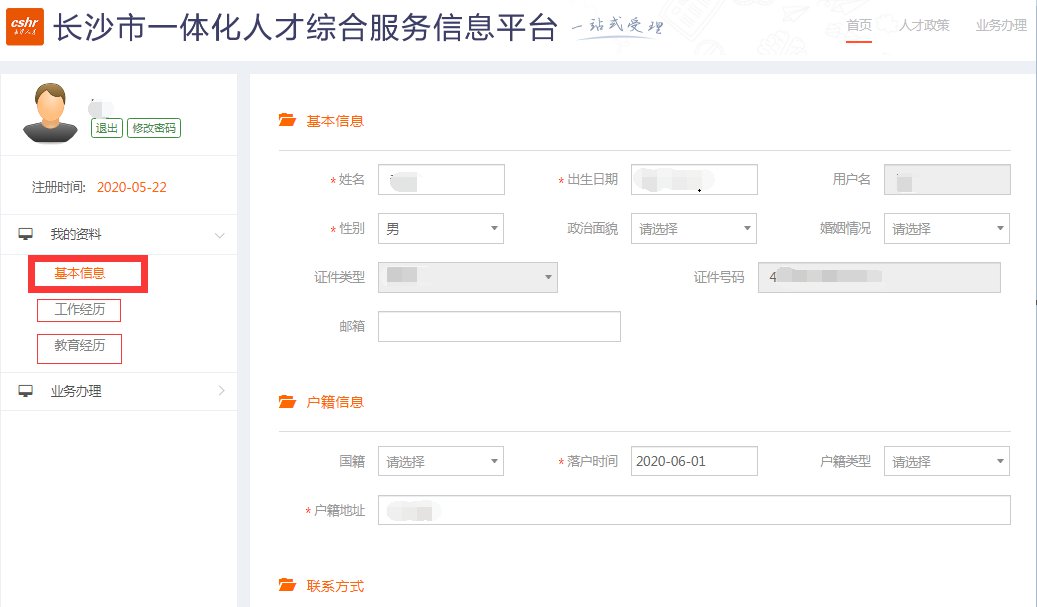Click the cshr logo icon
The image size is (1037, 607).
[24, 28]
